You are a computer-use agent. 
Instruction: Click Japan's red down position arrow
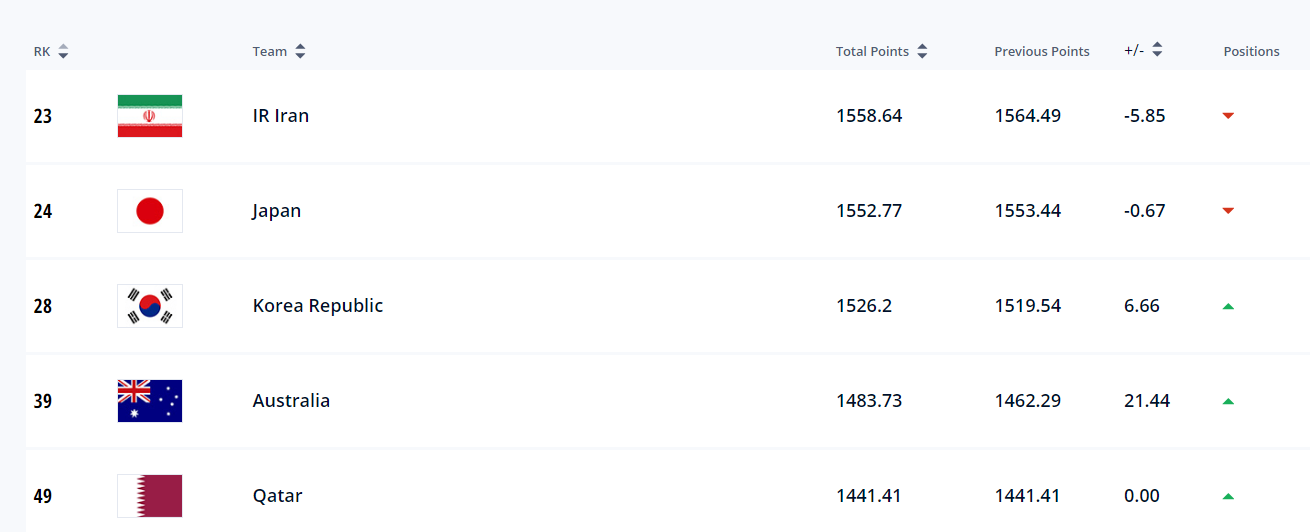point(1228,211)
